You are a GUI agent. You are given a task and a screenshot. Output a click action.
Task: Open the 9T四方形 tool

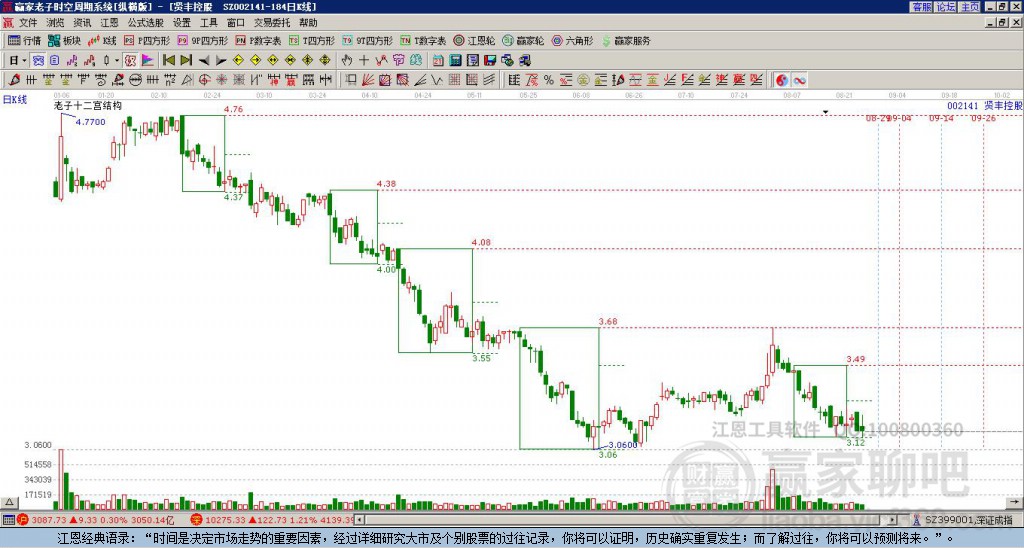click(x=367, y=40)
